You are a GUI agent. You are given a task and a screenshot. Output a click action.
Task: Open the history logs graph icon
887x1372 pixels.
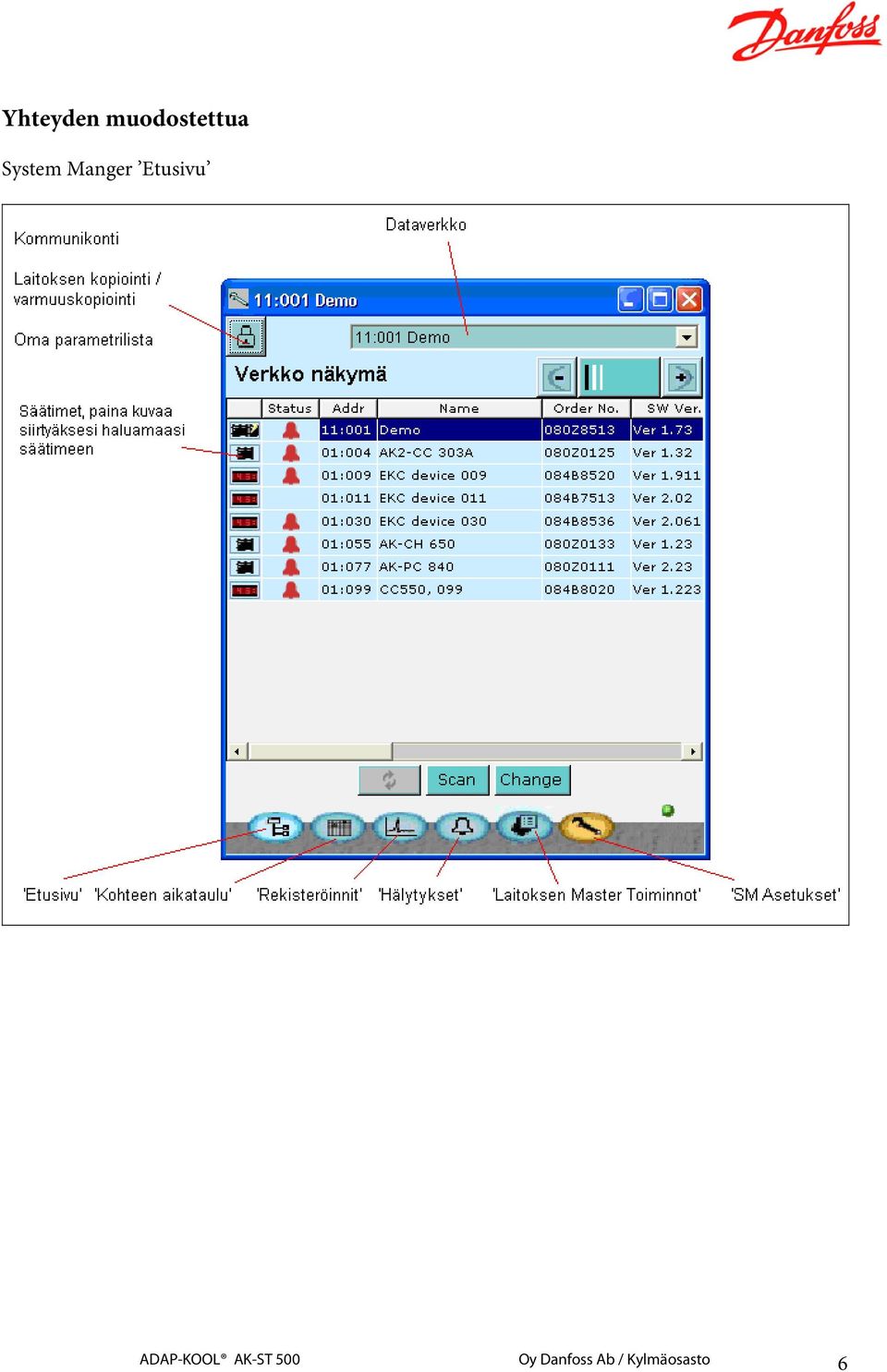[x=400, y=827]
